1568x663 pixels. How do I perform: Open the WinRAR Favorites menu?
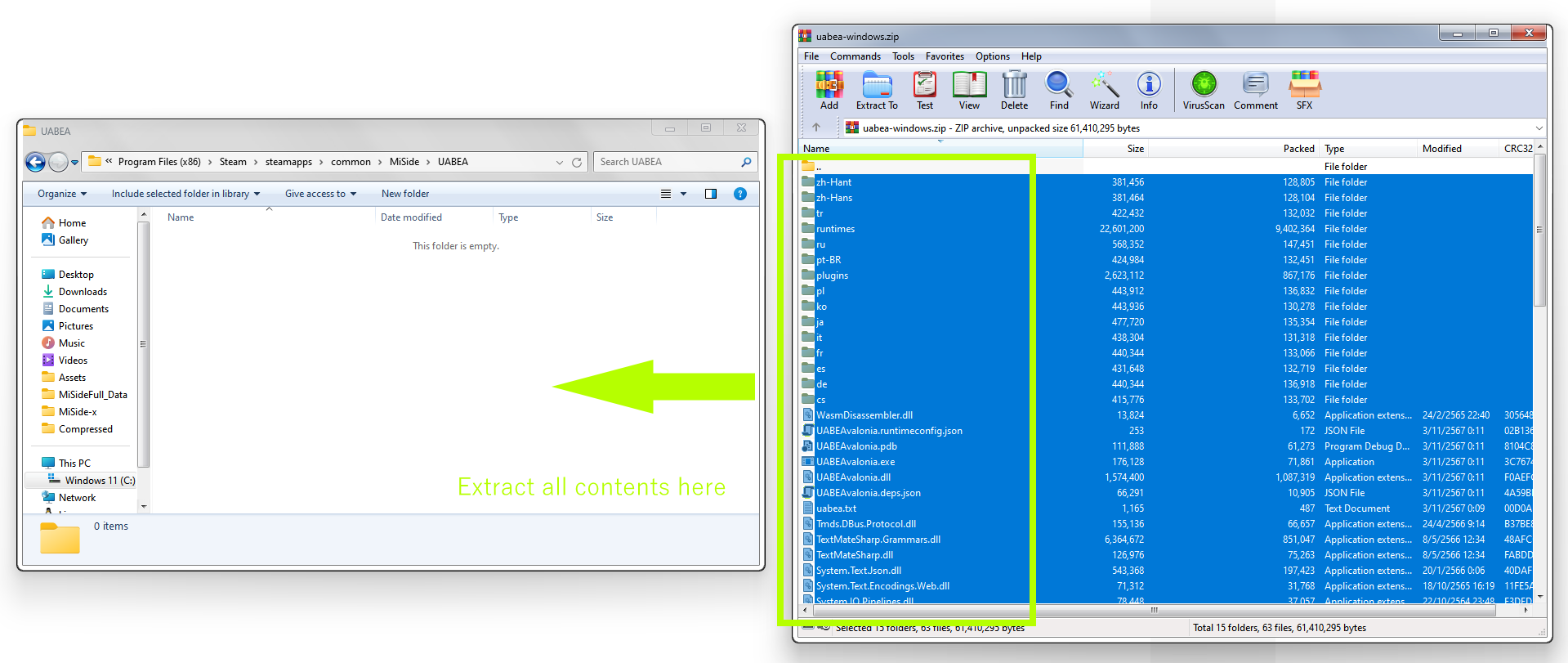point(945,56)
